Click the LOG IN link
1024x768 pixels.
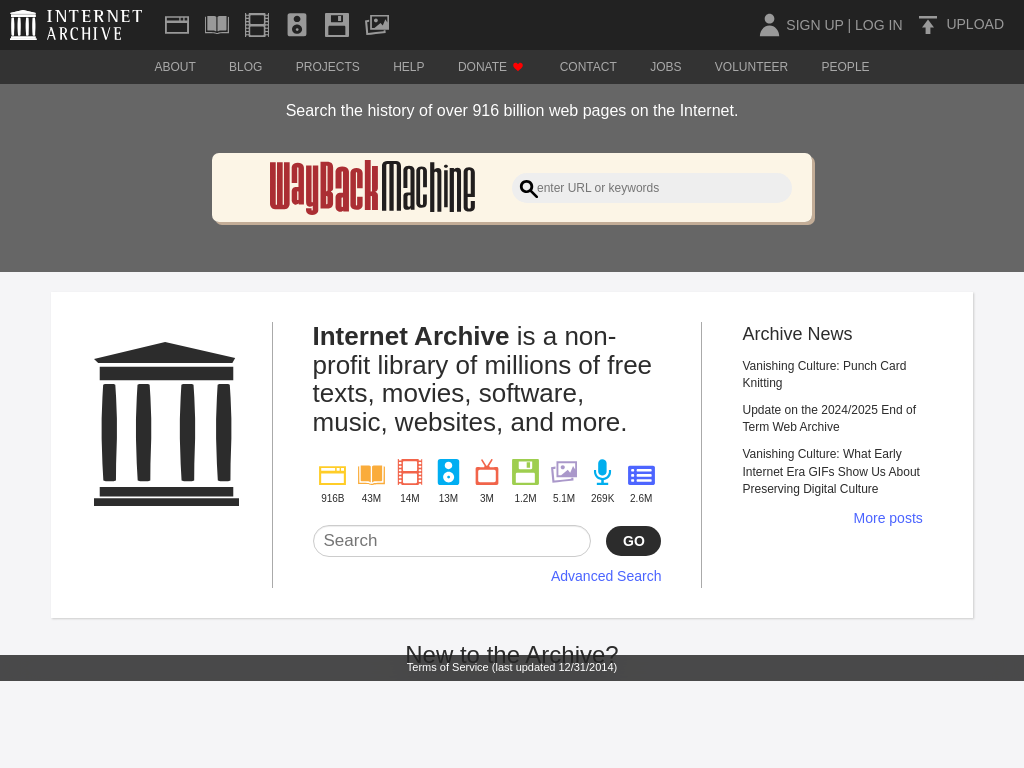point(878,25)
